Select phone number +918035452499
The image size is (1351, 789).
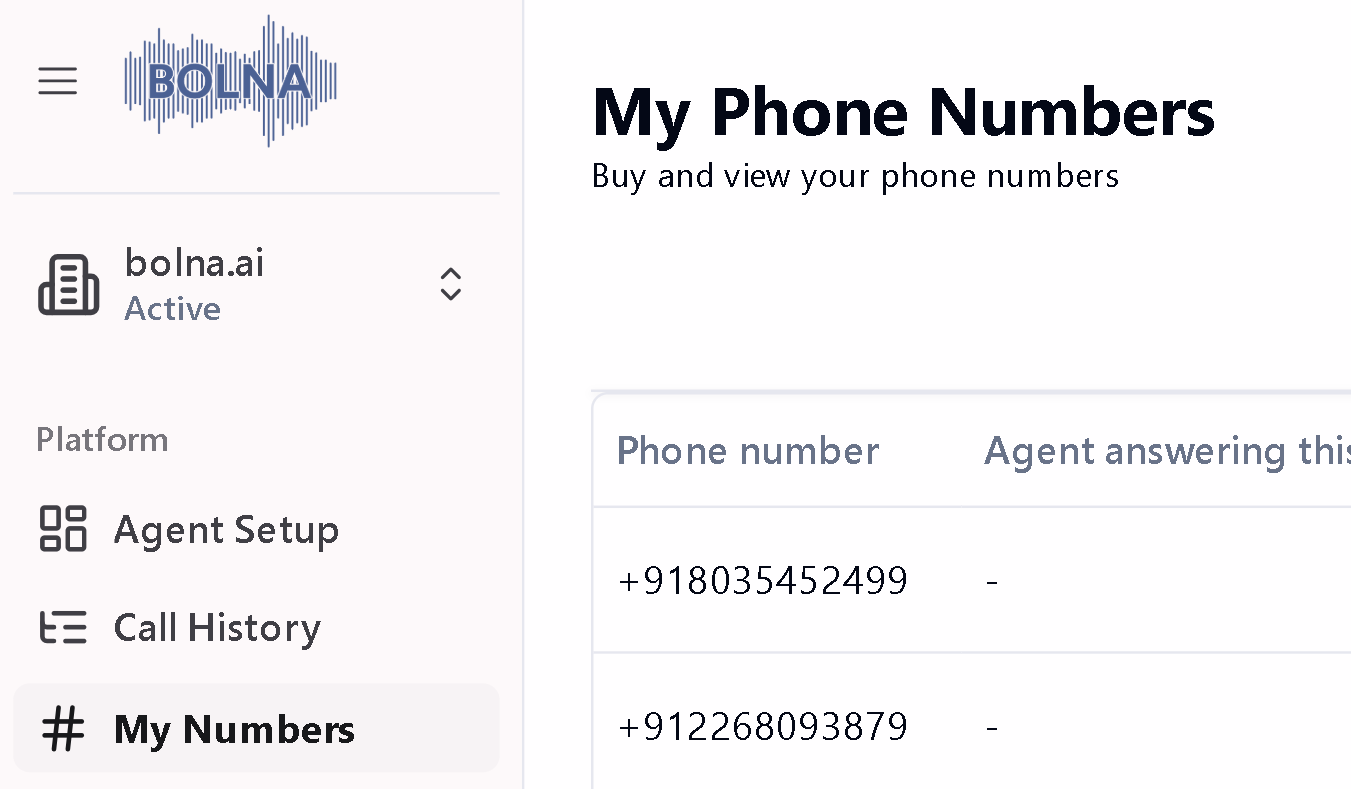tap(763, 580)
